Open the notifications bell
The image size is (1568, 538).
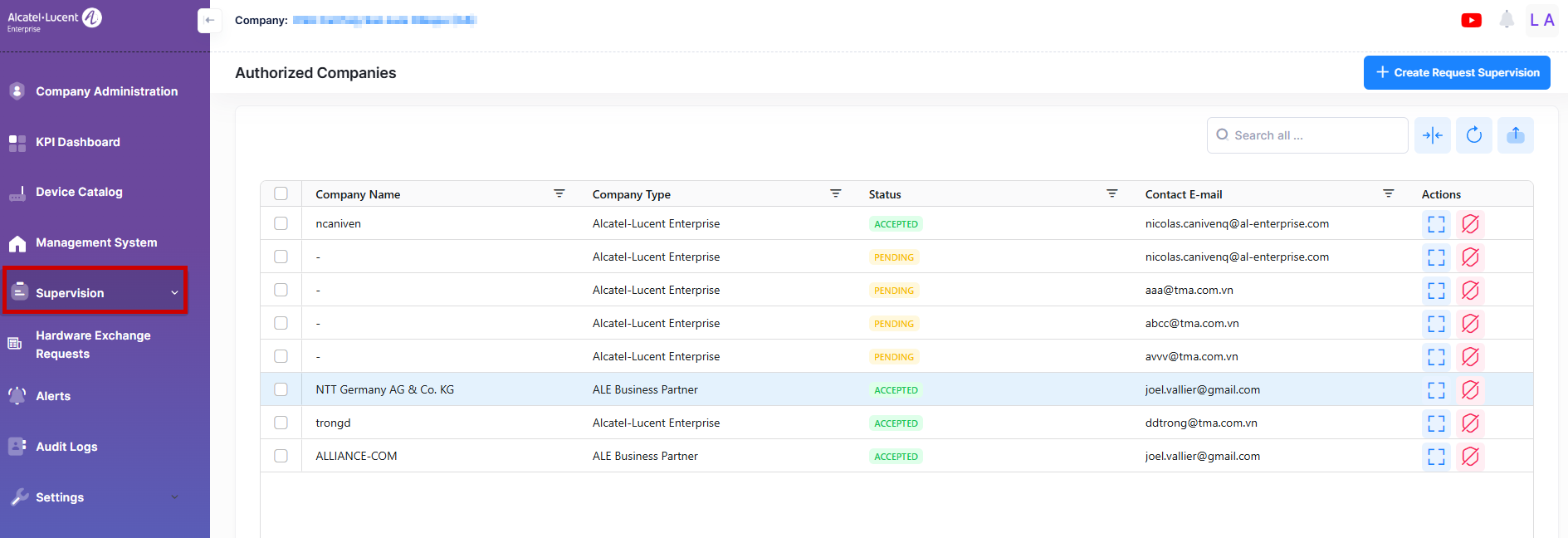point(1507,20)
